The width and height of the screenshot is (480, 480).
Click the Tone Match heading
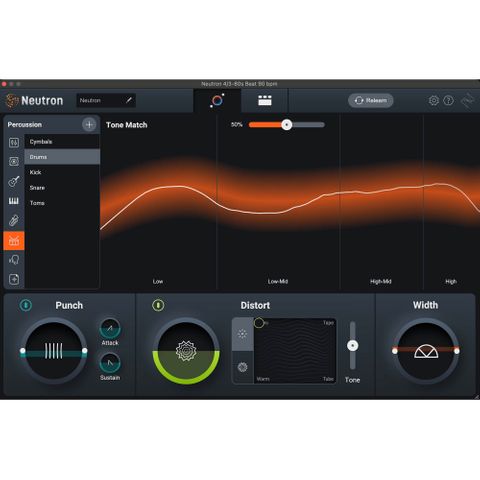tap(127, 125)
